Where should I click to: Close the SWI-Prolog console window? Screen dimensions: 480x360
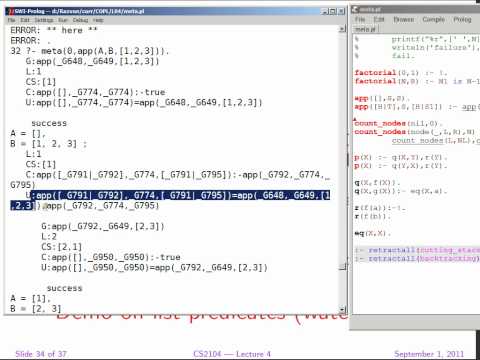pos(341,11)
